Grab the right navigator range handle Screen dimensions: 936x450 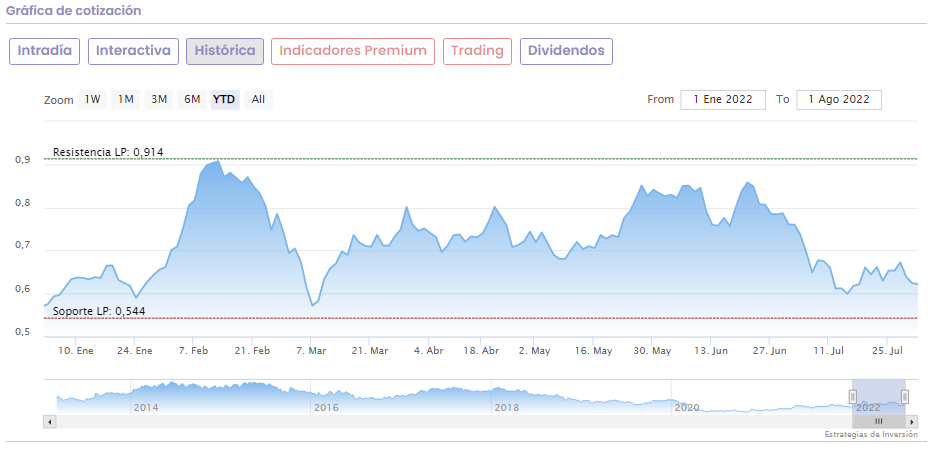[x=905, y=396]
